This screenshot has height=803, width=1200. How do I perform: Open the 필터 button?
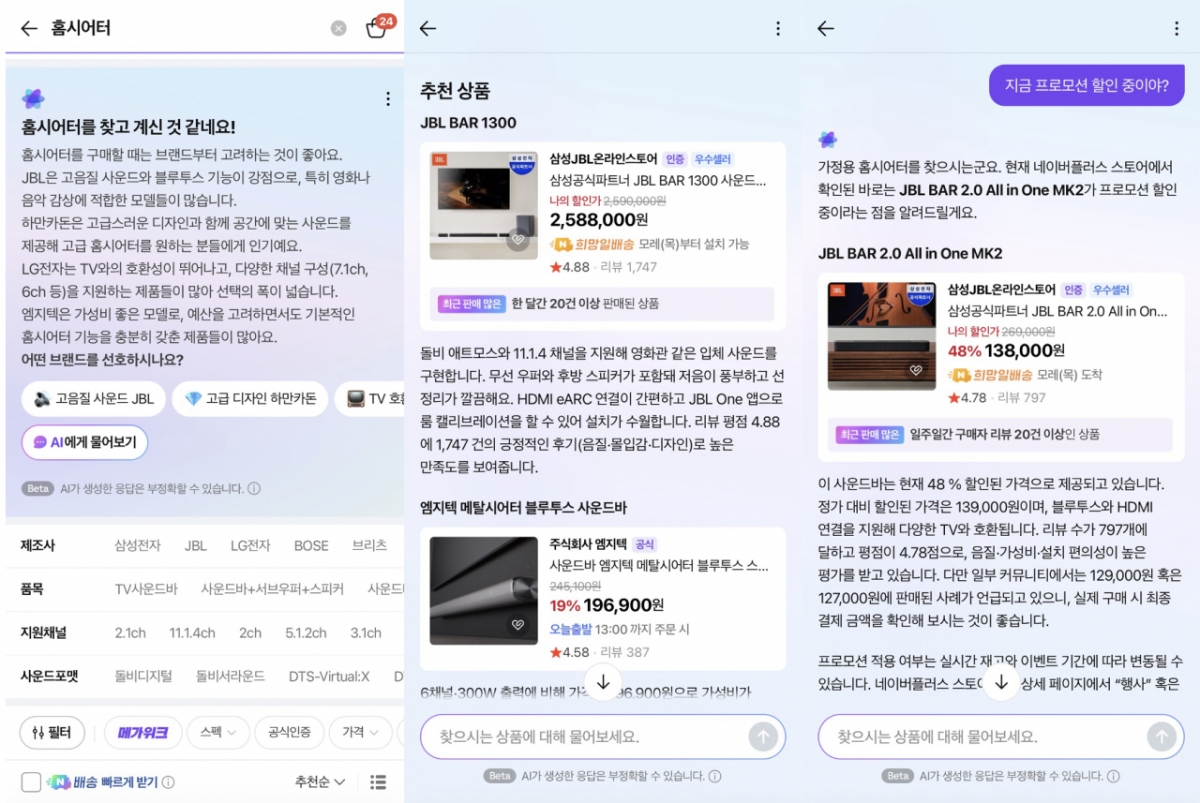pos(52,733)
